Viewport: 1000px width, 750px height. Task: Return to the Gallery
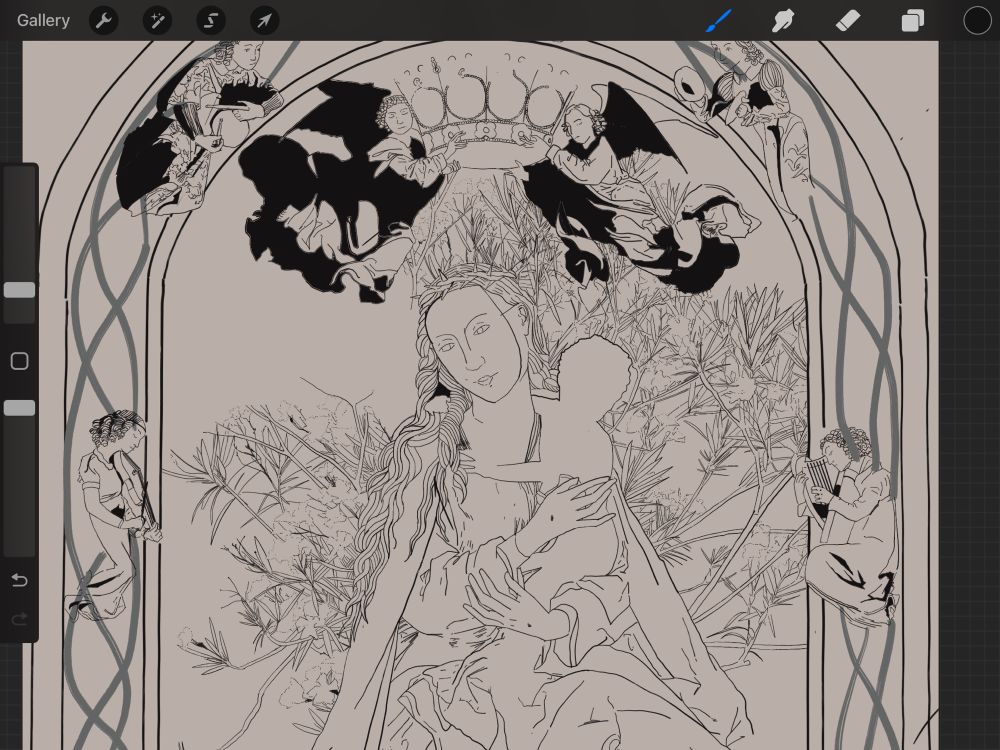coord(43,20)
